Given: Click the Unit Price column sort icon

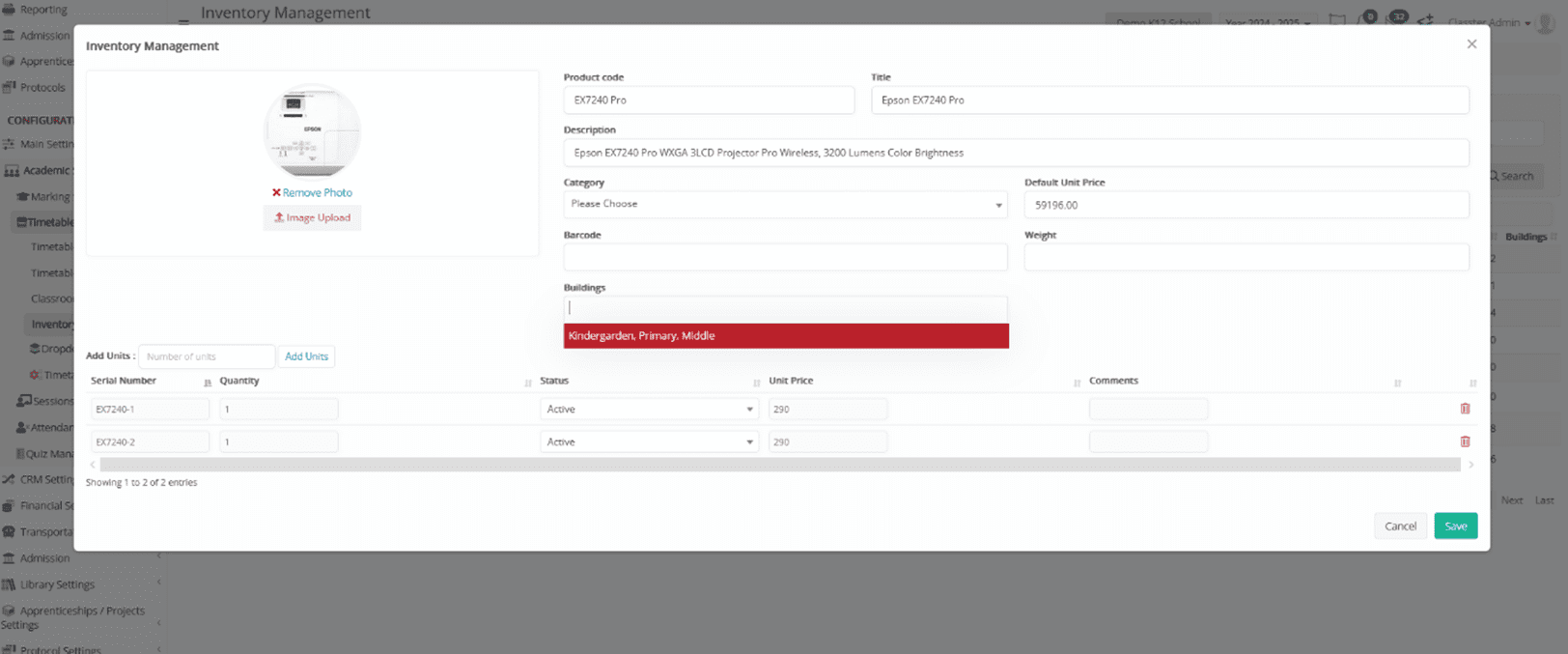Looking at the screenshot, I should pos(1078,384).
